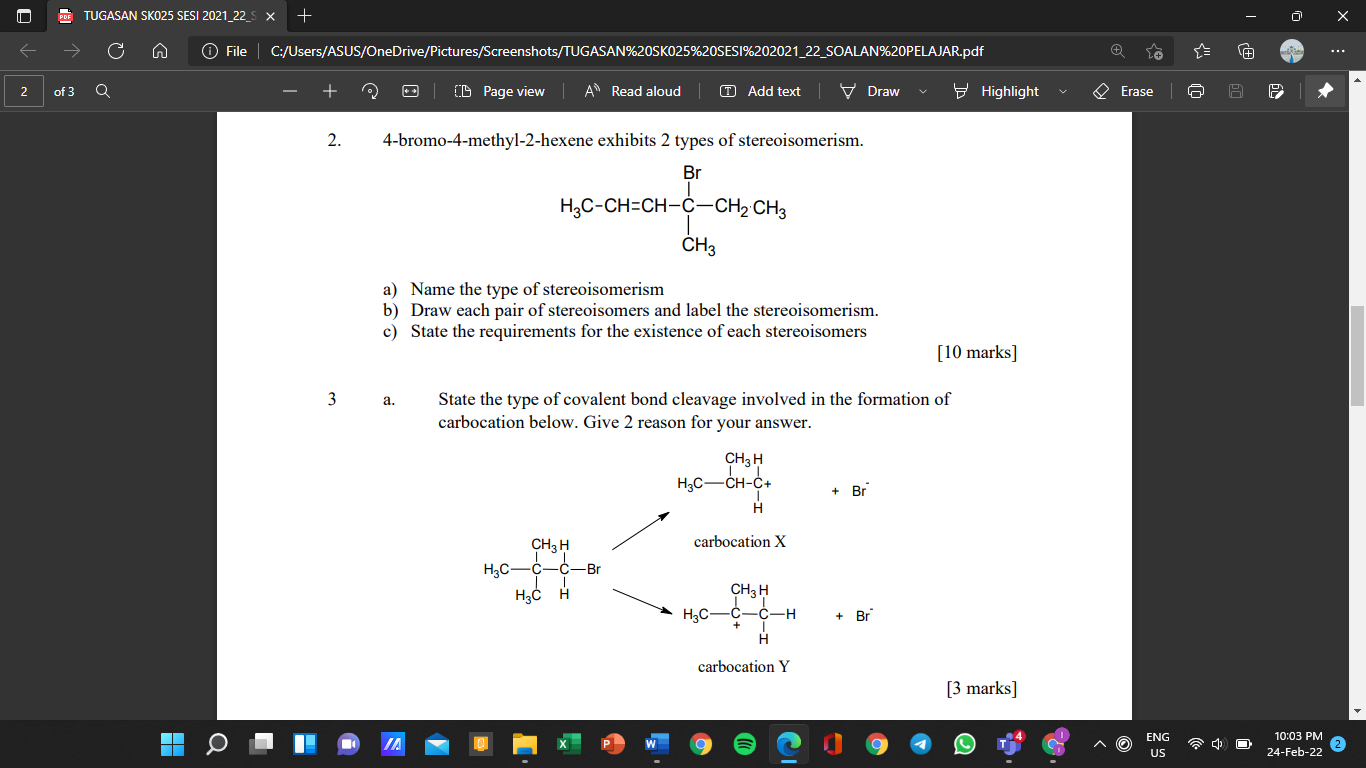The image size is (1366, 768).
Task: Print the PDF document
Action: coord(1196,91)
